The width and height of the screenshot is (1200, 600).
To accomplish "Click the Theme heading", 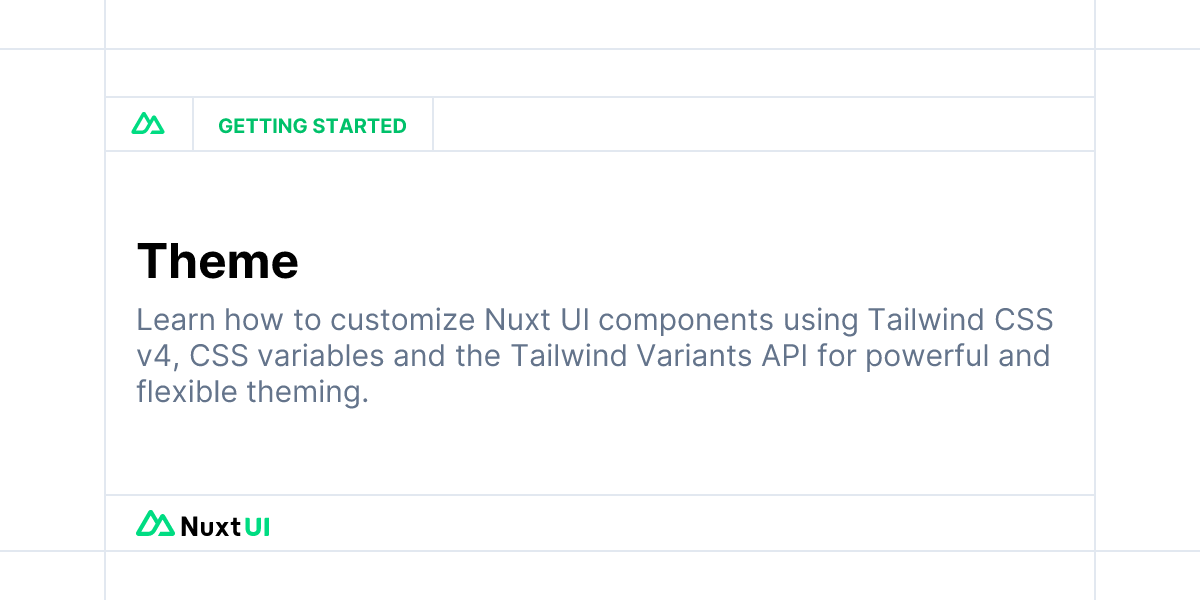I will (x=217, y=261).
